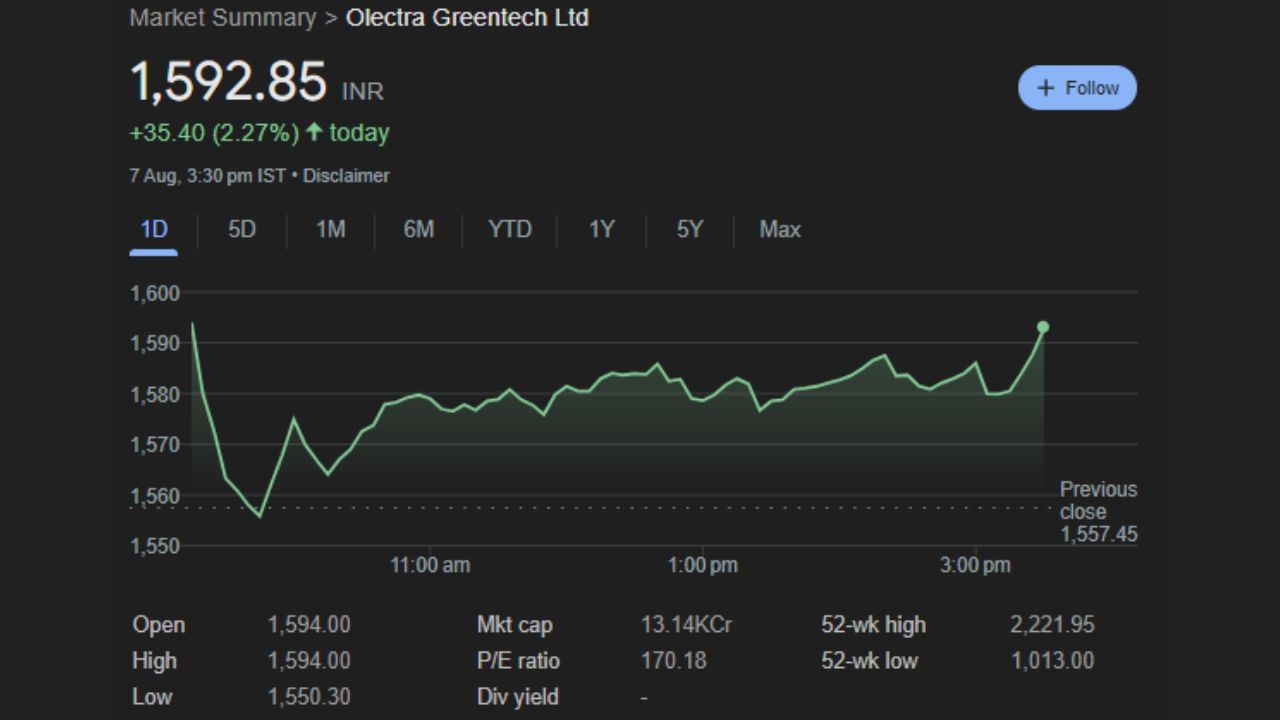Screen dimensions: 1280x720
Task: Click the Div yield label
Action: coord(517,697)
